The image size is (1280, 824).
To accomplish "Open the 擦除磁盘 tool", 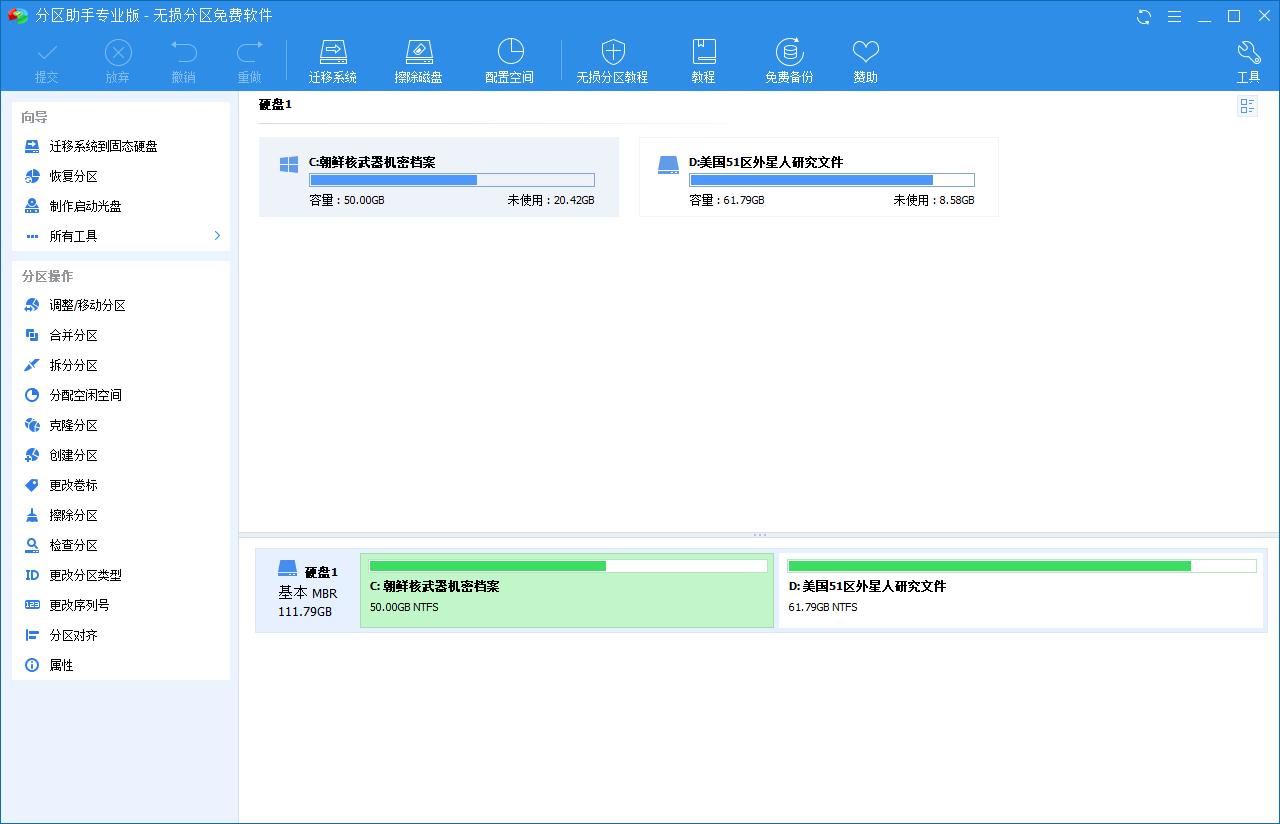I will (419, 58).
